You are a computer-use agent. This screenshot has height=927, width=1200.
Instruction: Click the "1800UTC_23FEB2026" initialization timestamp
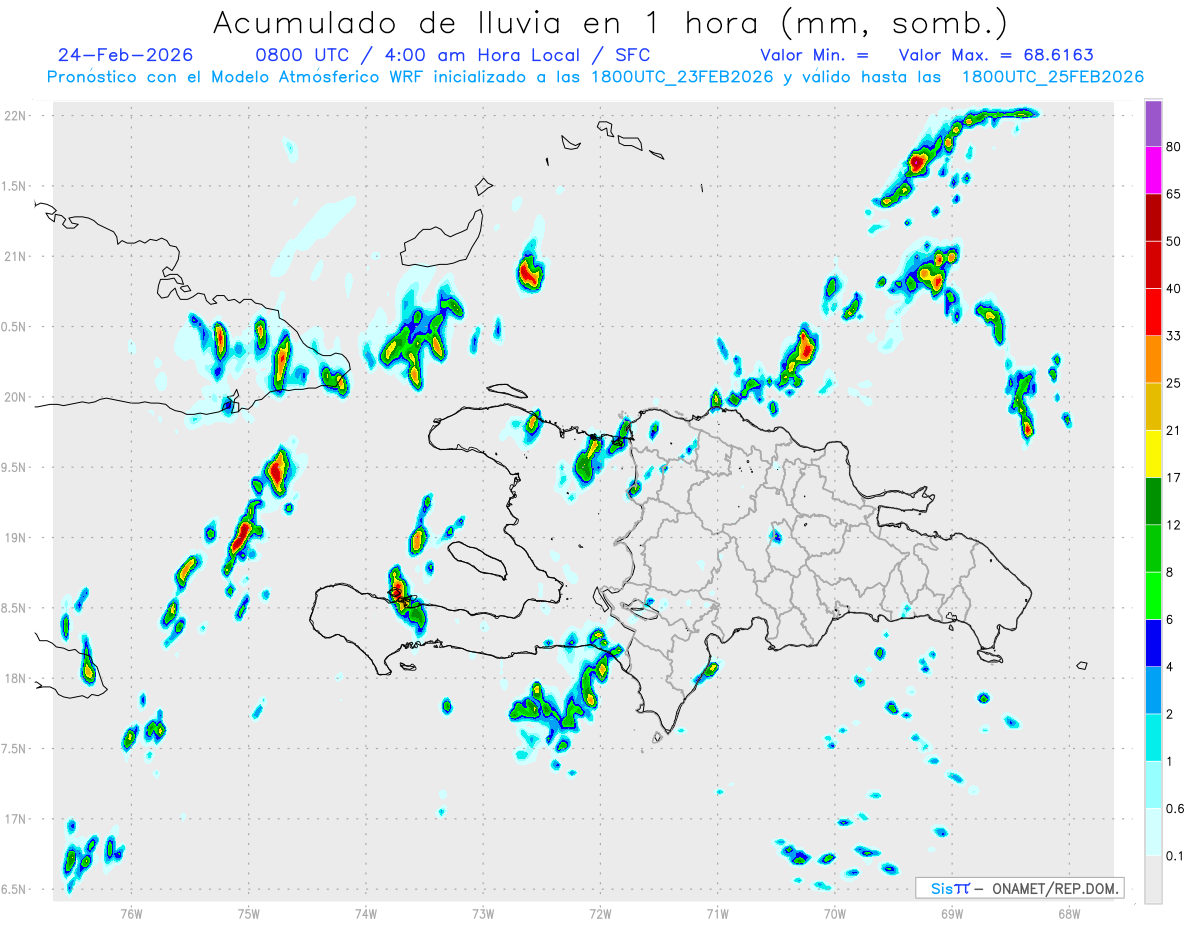point(682,77)
